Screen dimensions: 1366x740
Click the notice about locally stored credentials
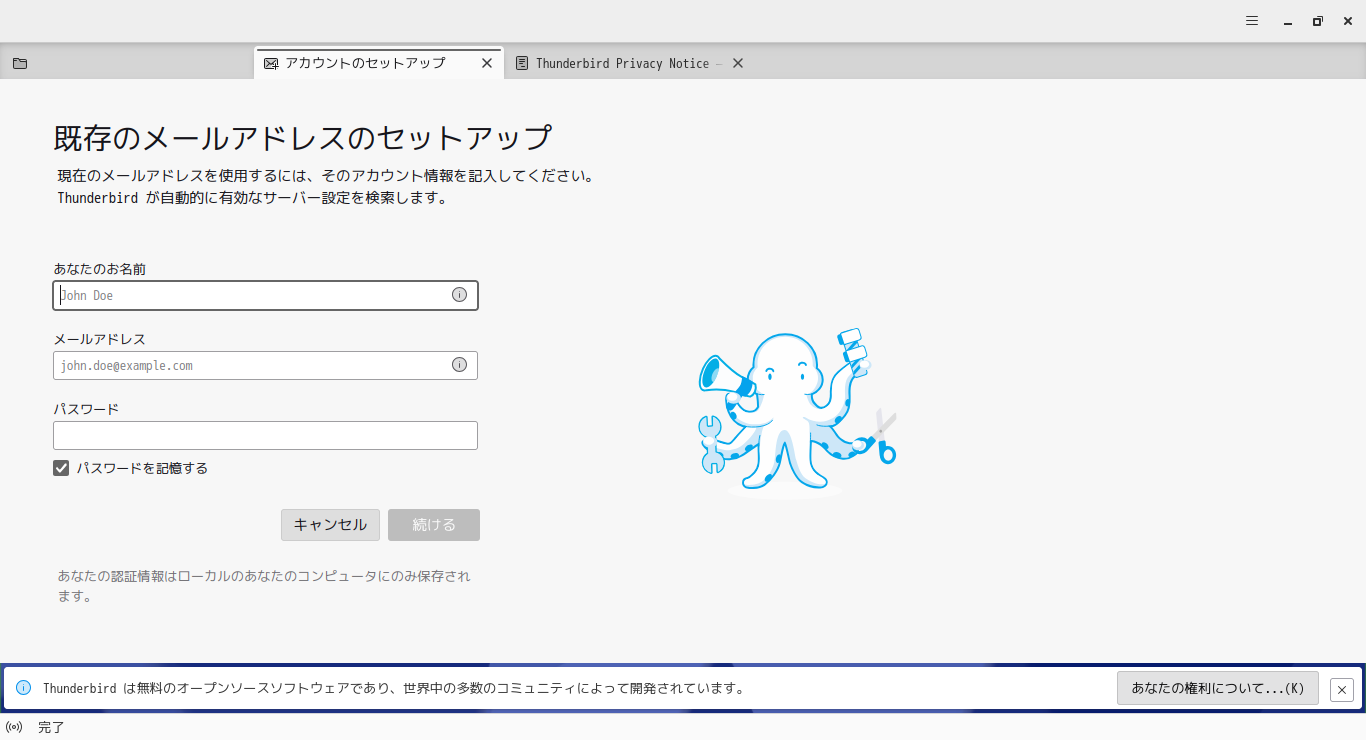point(264,586)
